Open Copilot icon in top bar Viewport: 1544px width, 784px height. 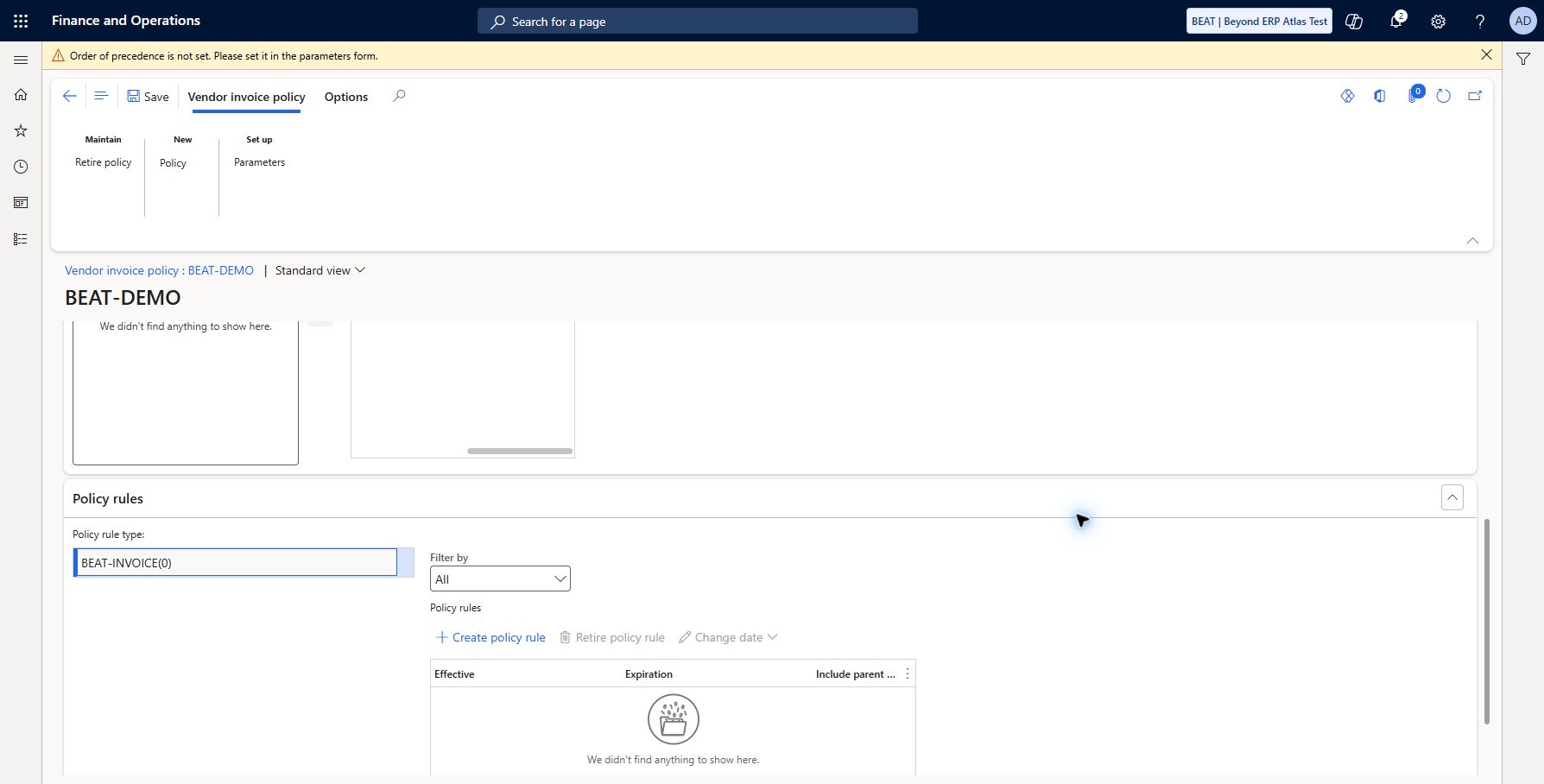pos(1354,22)
